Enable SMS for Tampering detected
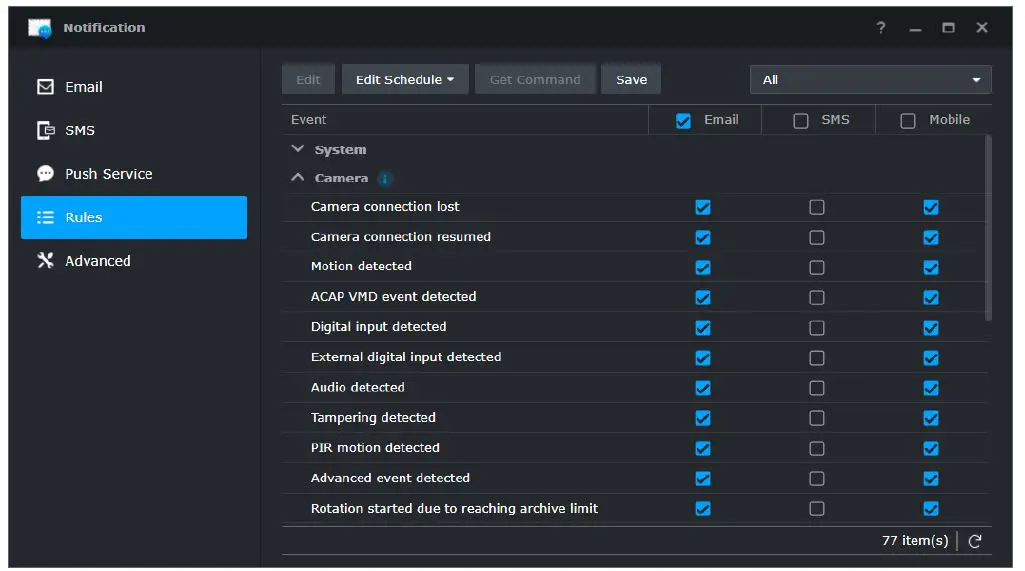This screenshot has width=1025, height=571. 816,418
